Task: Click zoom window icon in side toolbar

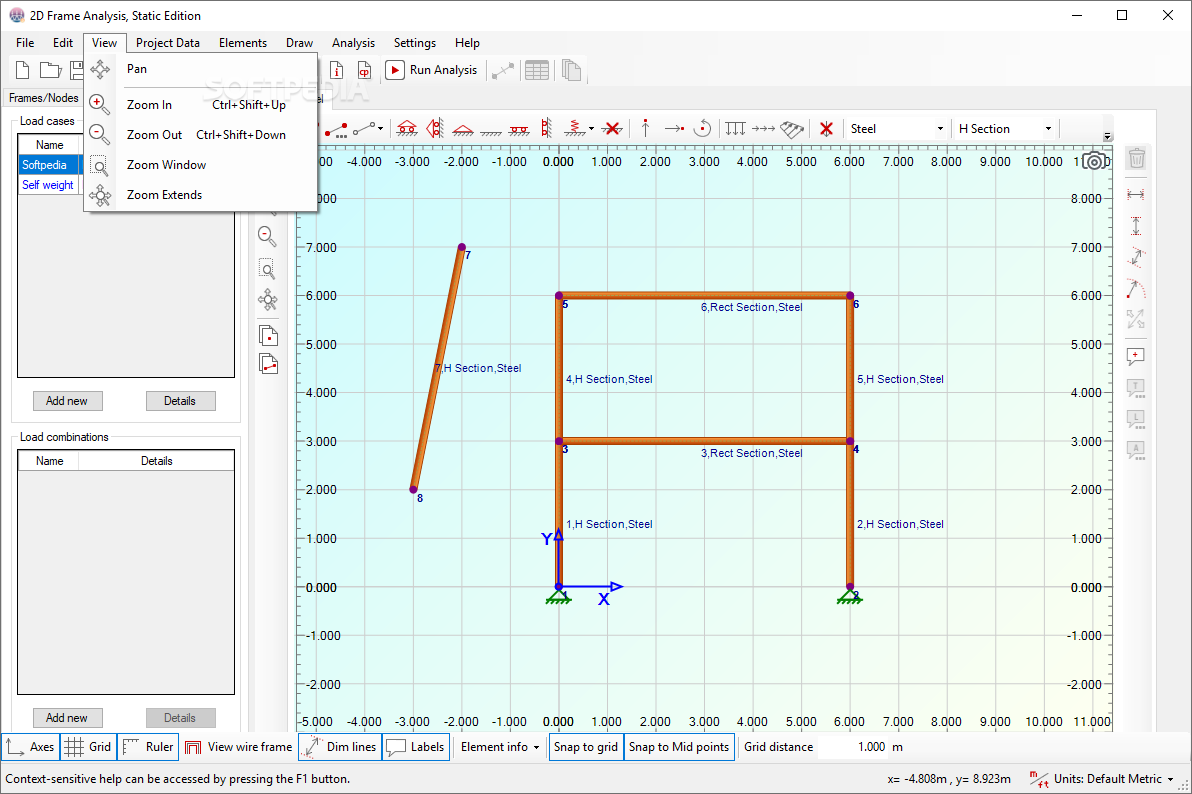Action: tap(268, 269)
